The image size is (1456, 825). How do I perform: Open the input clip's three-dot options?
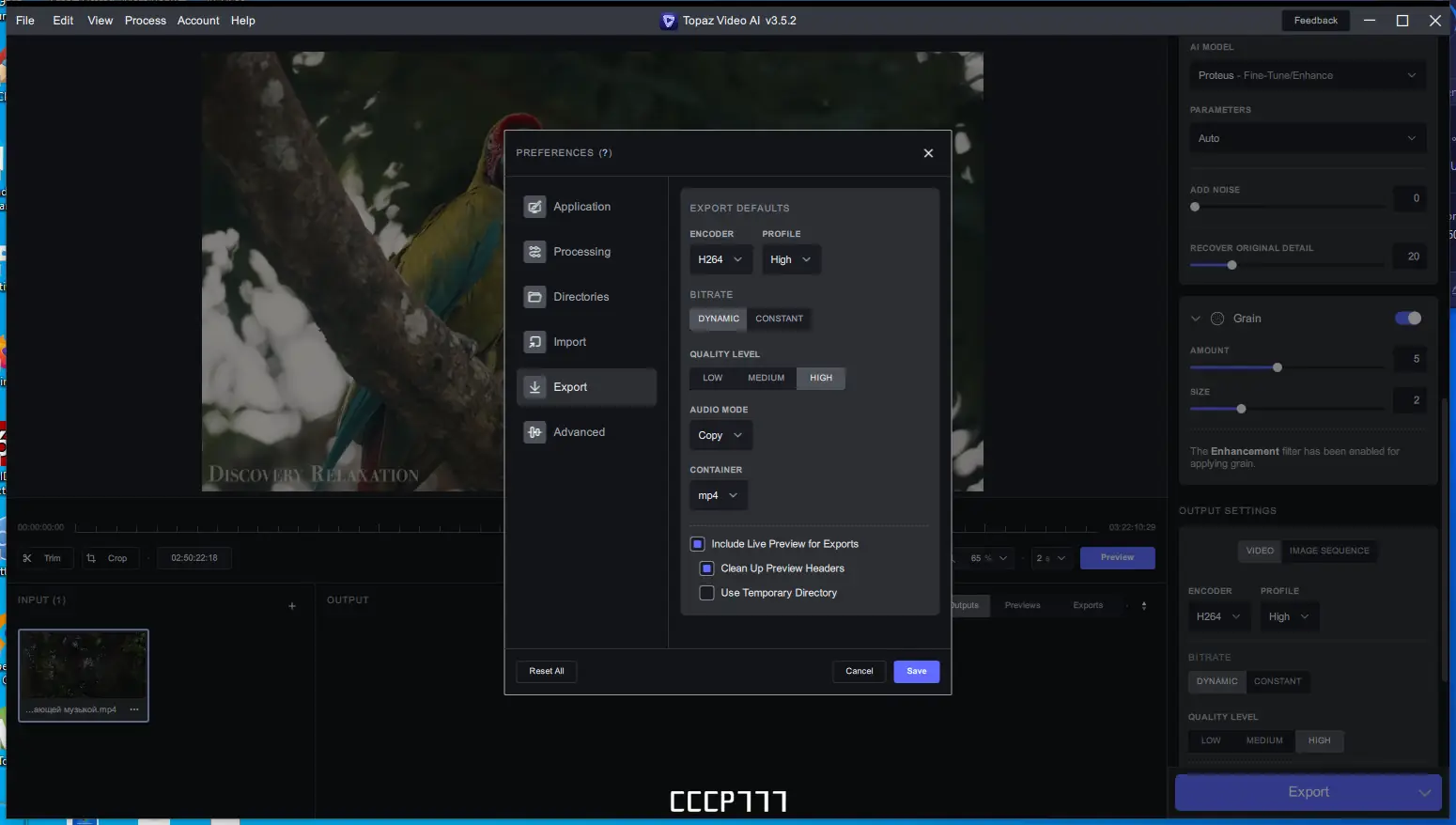[134, 709]
